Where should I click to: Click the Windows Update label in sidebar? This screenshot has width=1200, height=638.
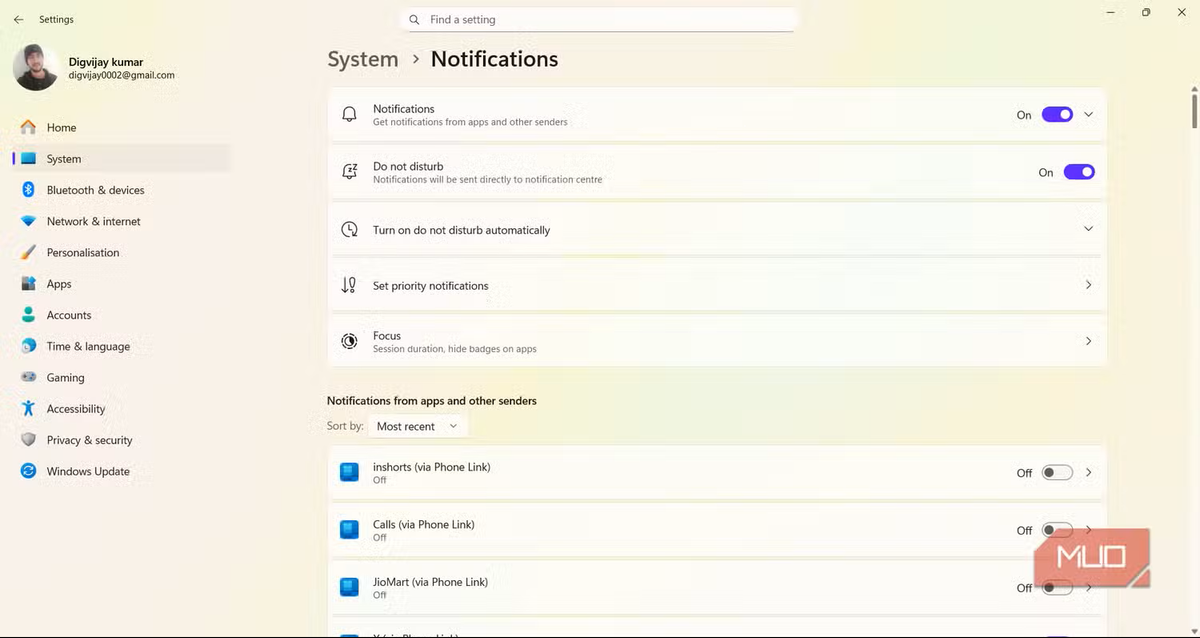pos(88,471)
